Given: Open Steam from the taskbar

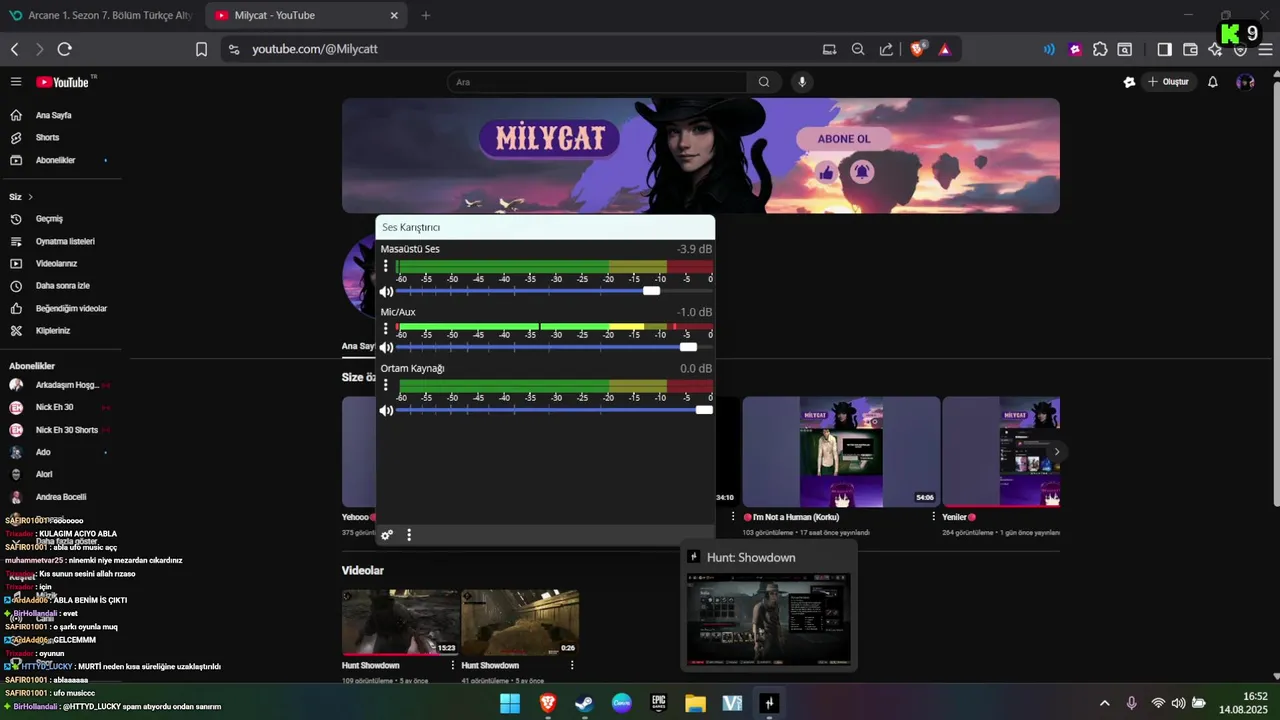Looking at the screenshot, I should click(584, 703).
